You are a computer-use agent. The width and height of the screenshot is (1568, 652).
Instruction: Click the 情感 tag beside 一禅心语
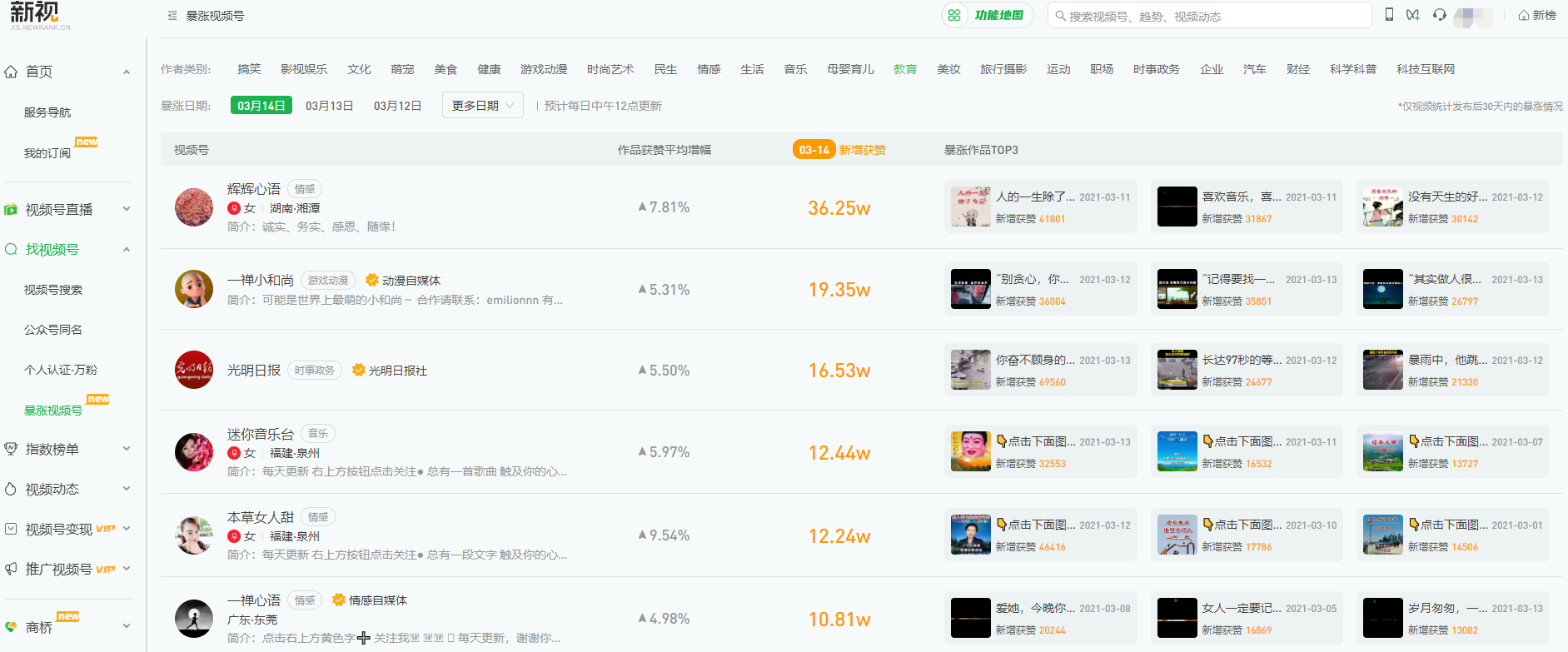305,600
